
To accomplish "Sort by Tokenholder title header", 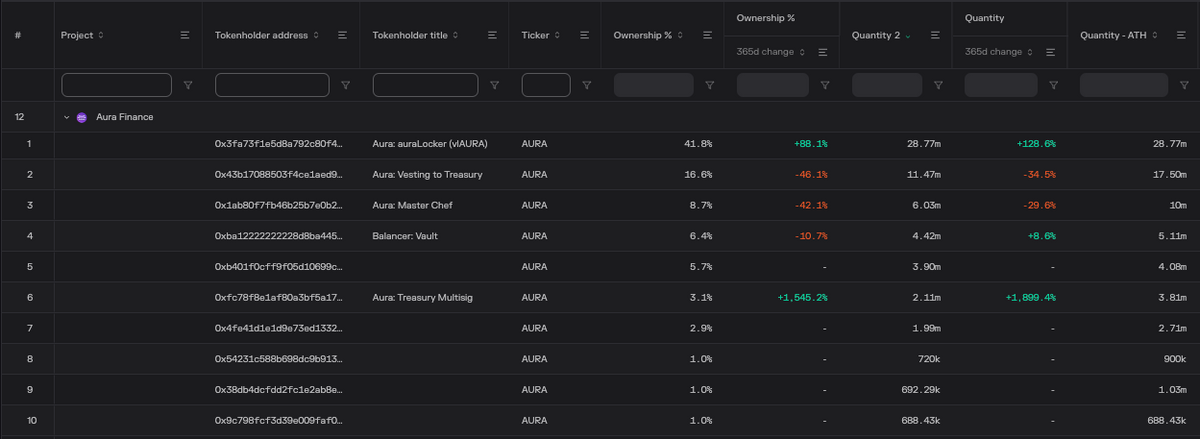I will 414,35.
